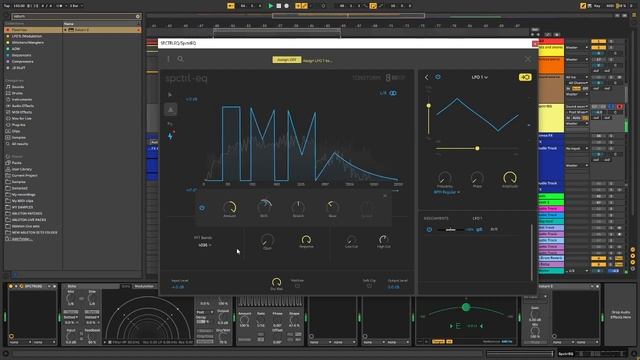Select Favorites collection in browser
640x360 pixels.
[33, 30]
